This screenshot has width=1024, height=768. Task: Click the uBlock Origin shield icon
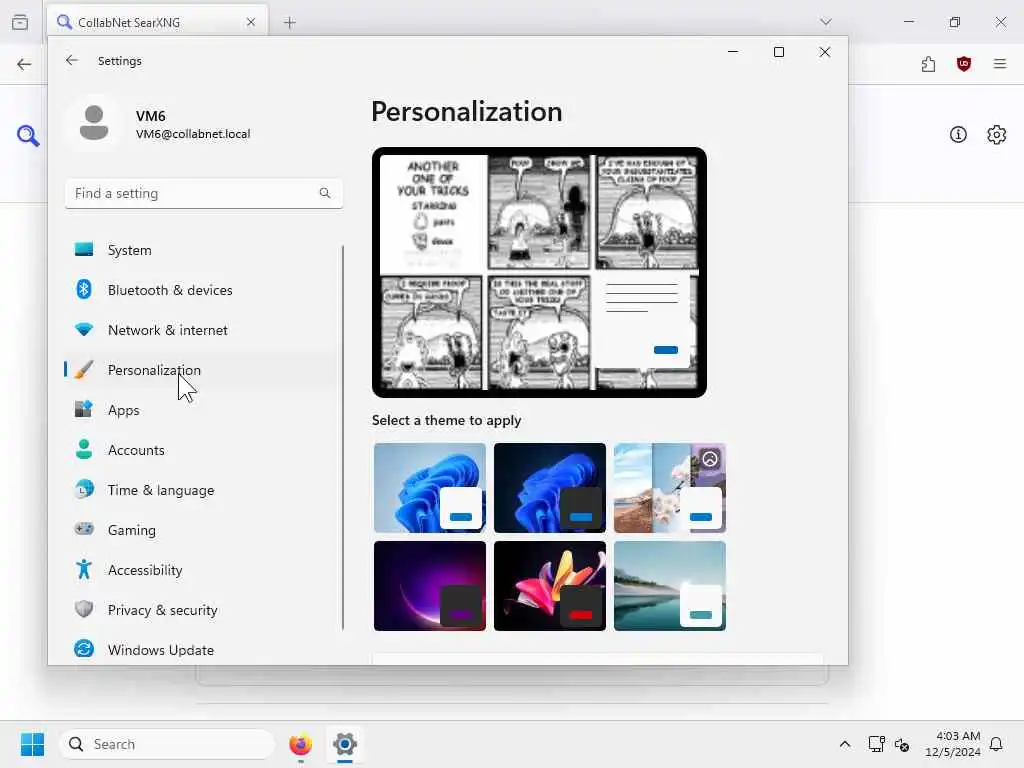[964, 64]
